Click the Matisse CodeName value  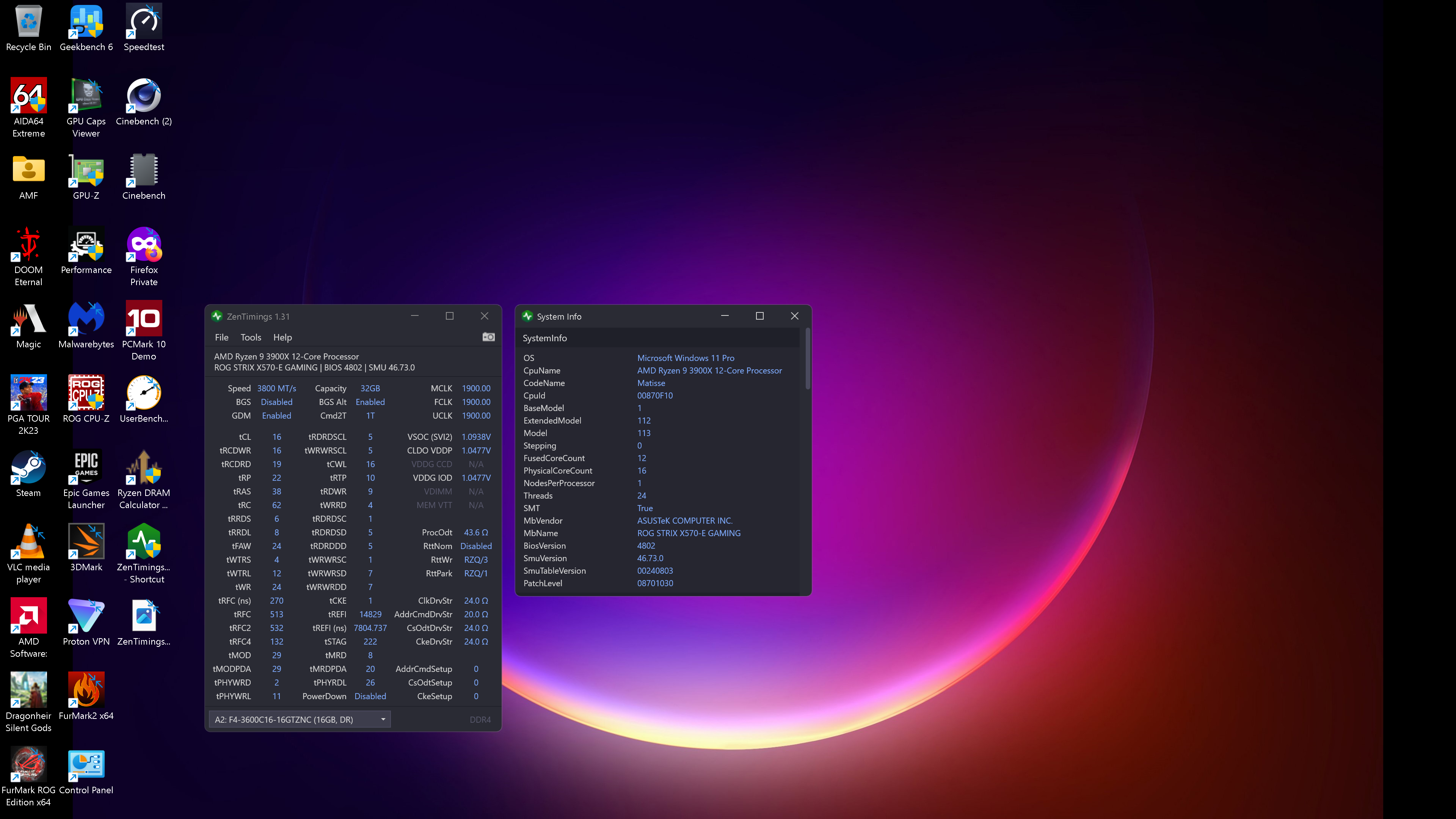(651, 383)
